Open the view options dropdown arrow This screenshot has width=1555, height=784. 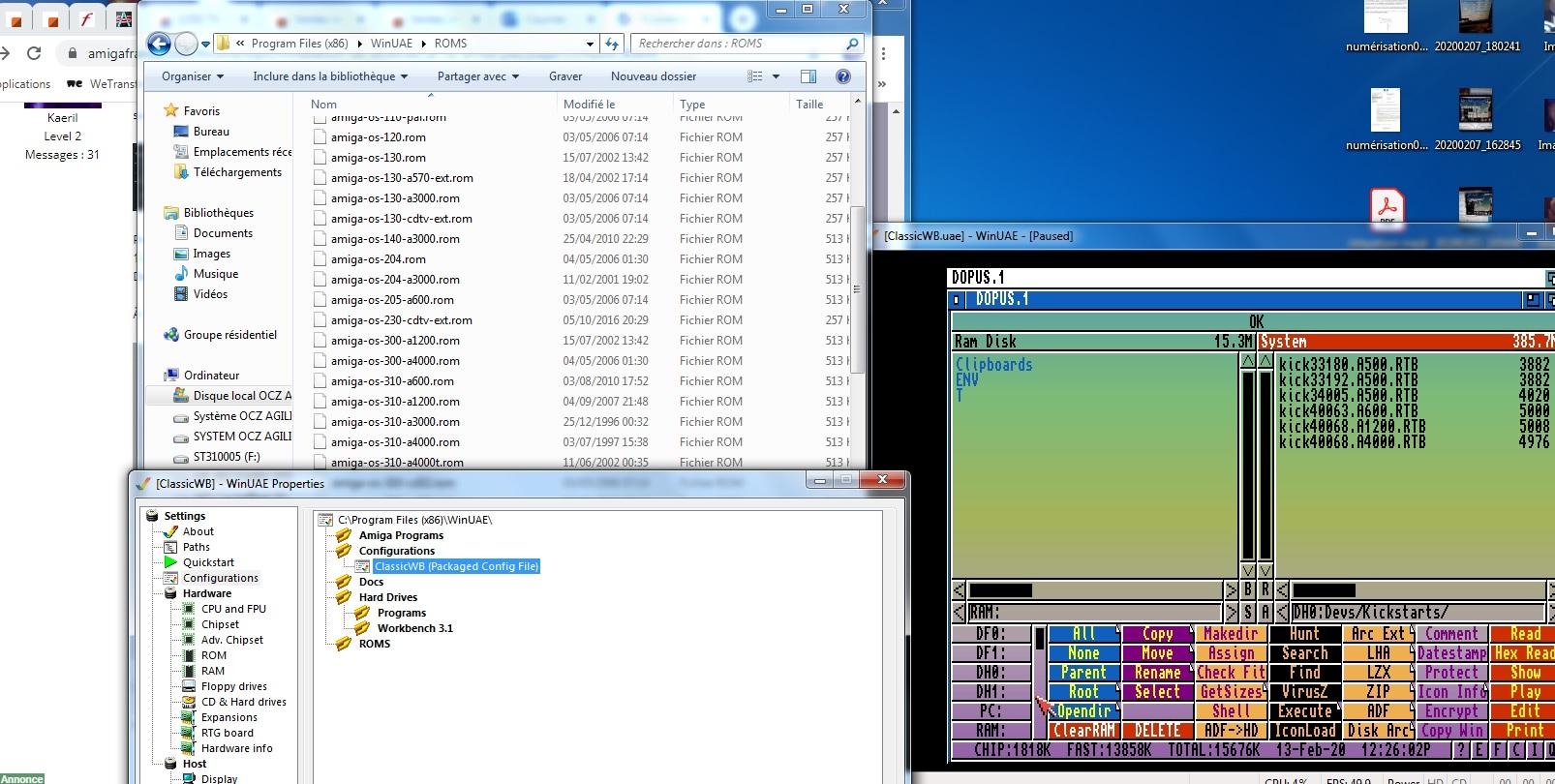776,76
